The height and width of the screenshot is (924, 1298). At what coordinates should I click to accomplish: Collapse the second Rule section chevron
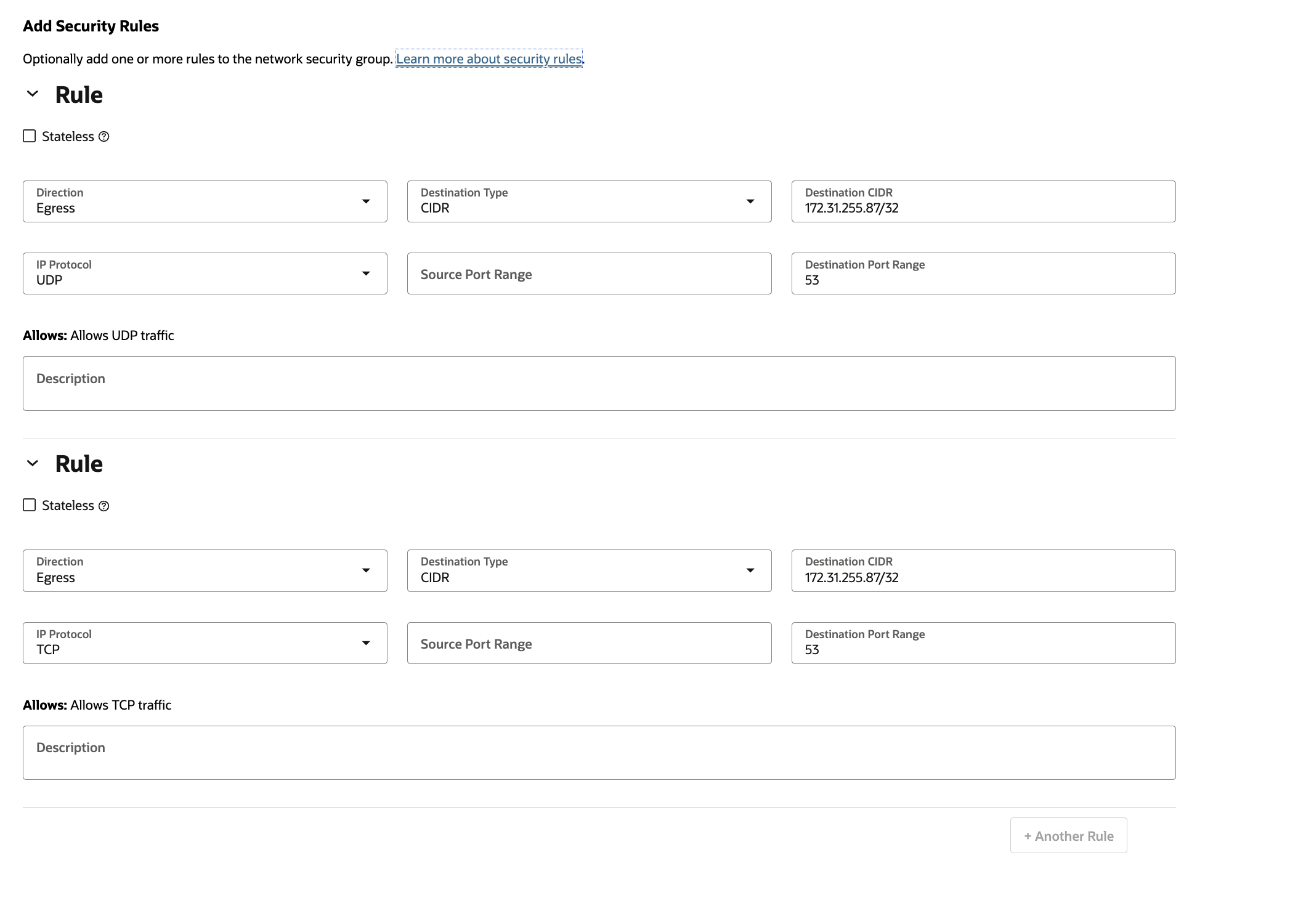tap(33, 463)
